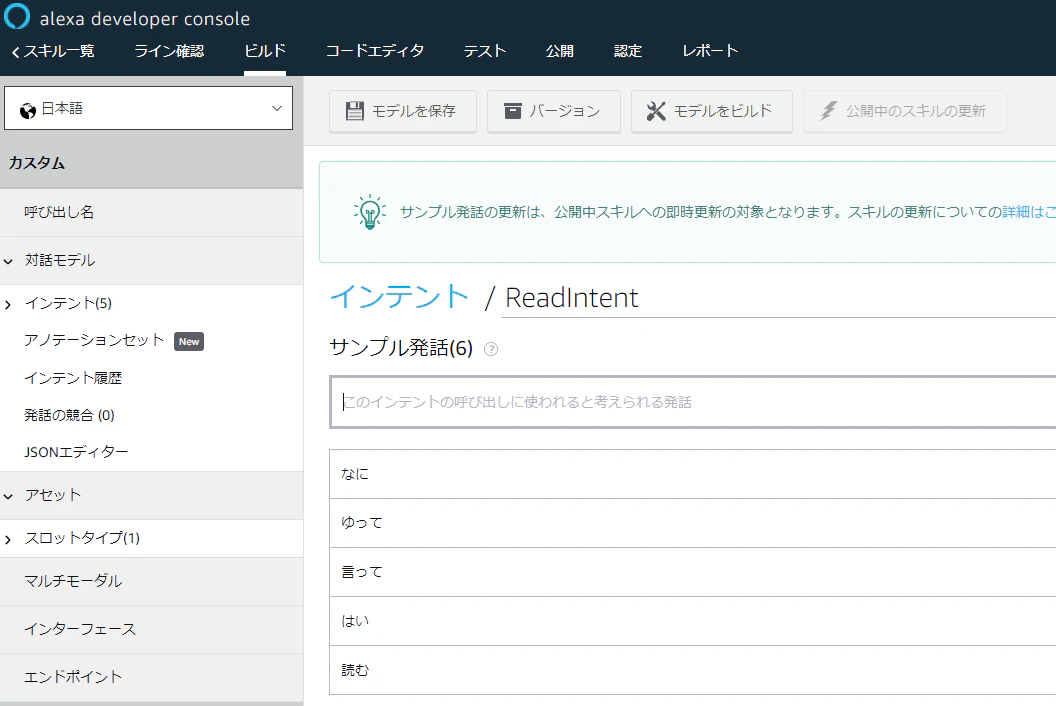Open the ライン確認 tab
The height and width of the screenshot is (706, 1056).
point(169,51)
